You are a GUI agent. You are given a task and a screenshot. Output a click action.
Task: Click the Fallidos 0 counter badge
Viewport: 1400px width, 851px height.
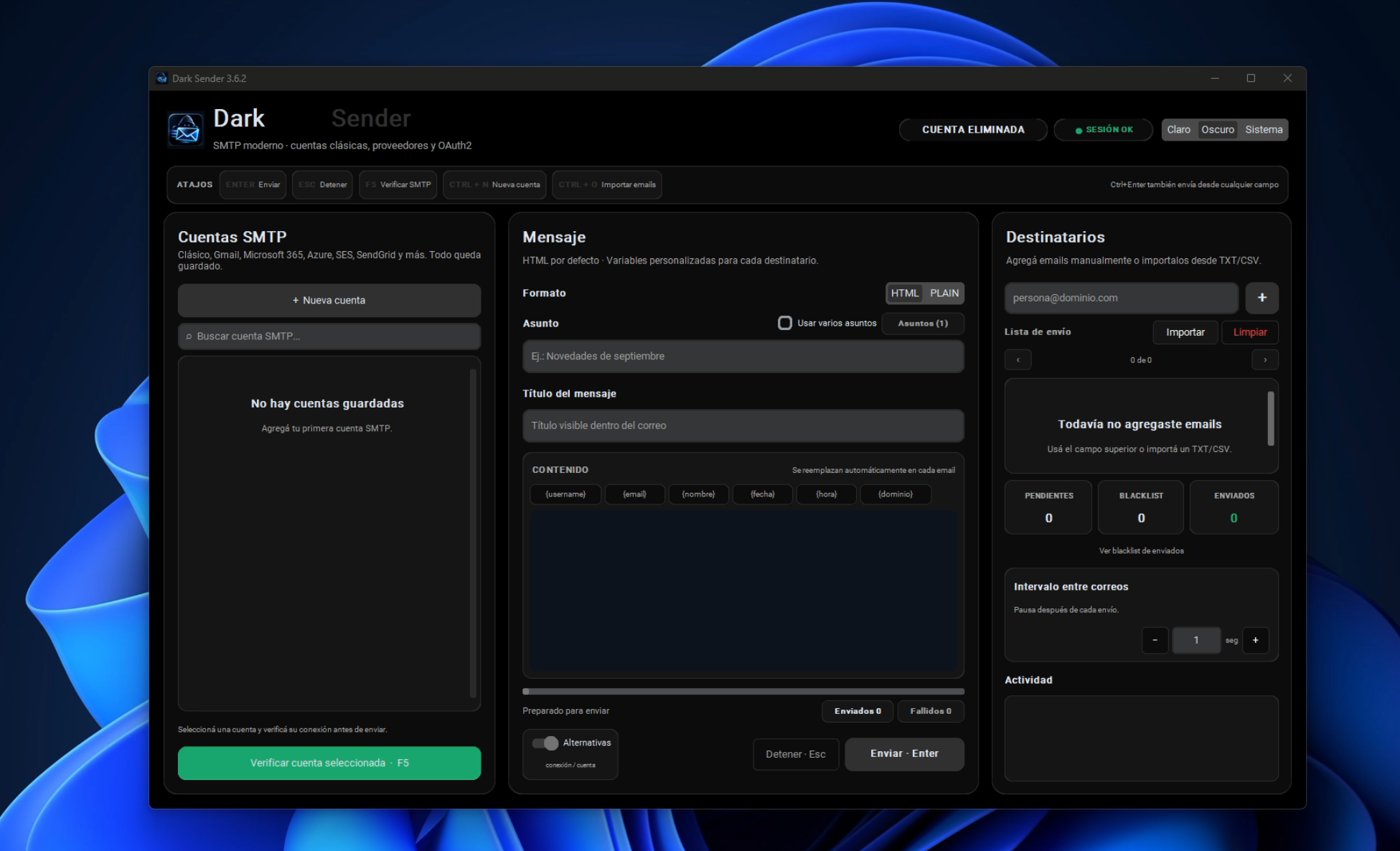coord(931,711)
